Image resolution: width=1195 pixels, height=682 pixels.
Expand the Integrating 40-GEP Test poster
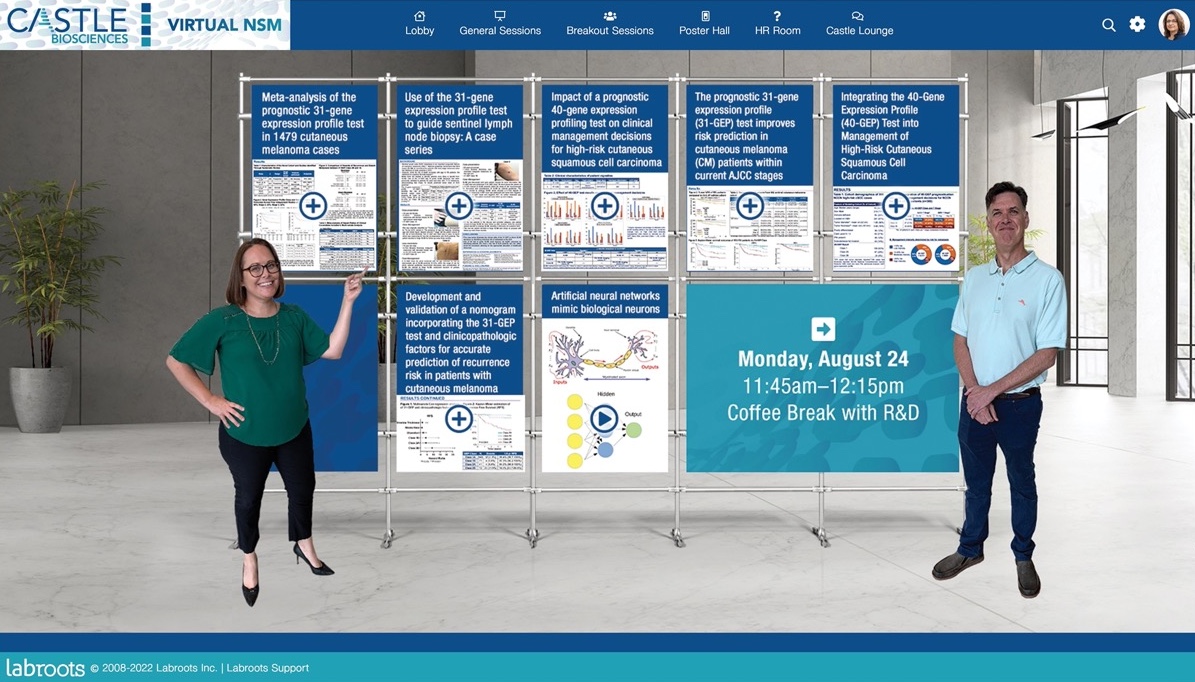coord(896,206)
